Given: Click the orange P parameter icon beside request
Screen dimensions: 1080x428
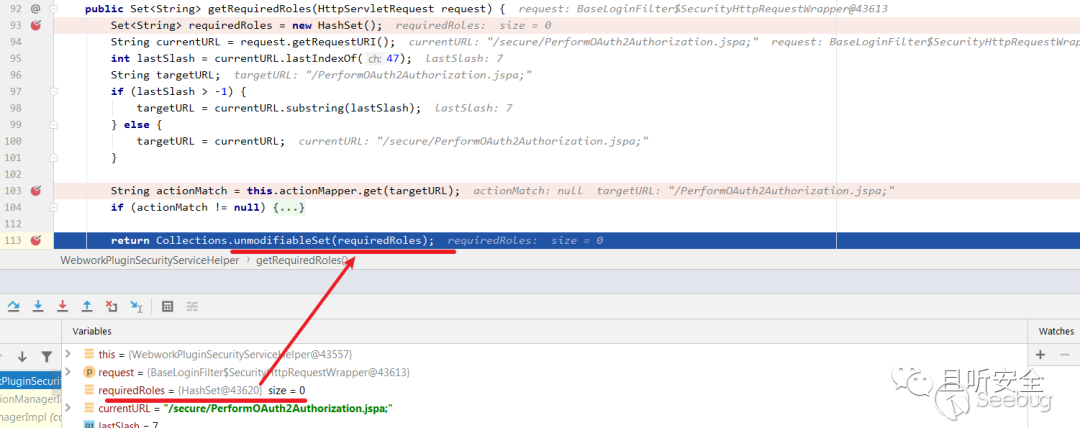Looking at the screenshot, I should 89,372.
